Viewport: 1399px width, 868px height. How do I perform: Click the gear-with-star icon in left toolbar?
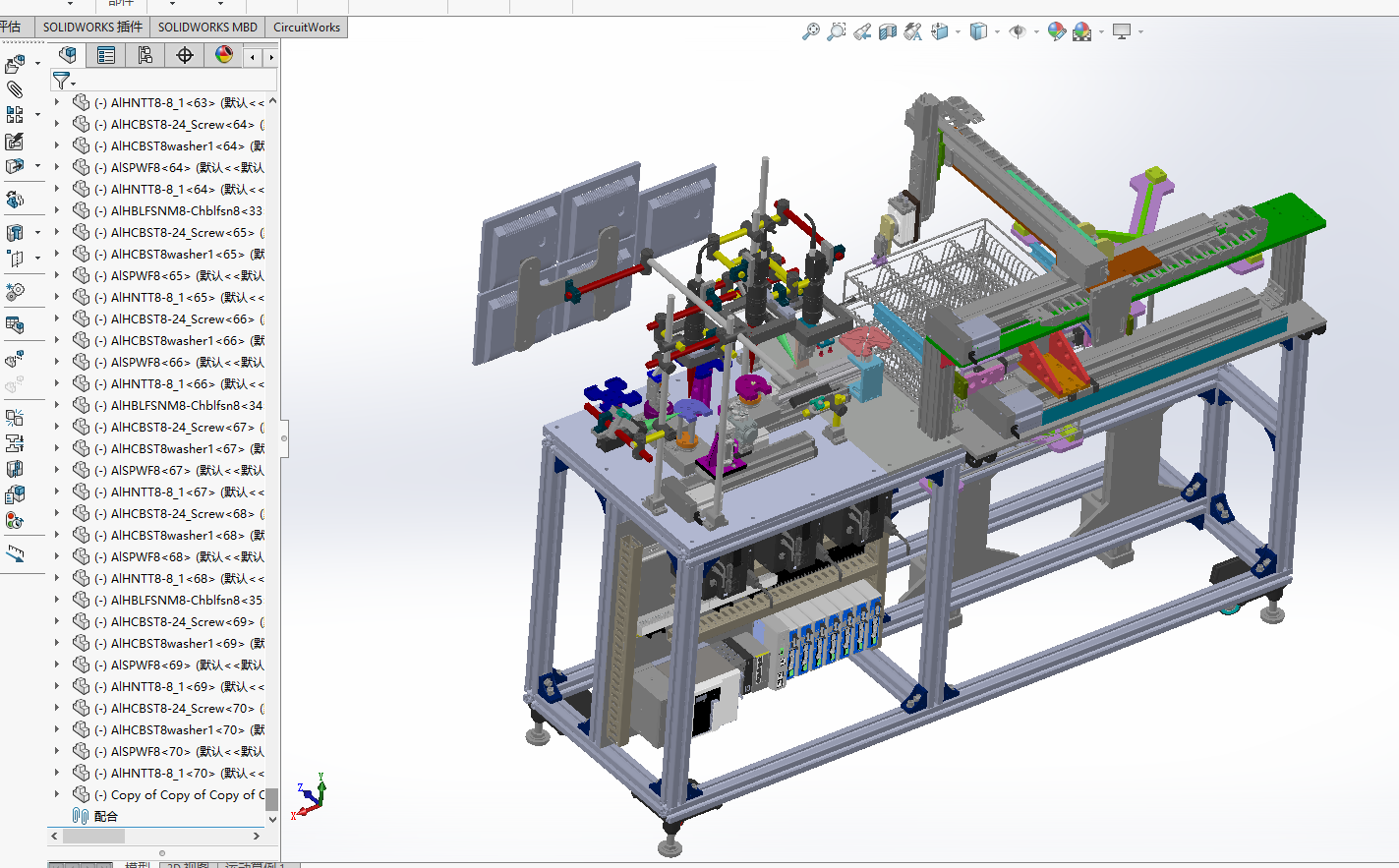tap(15, 292)
